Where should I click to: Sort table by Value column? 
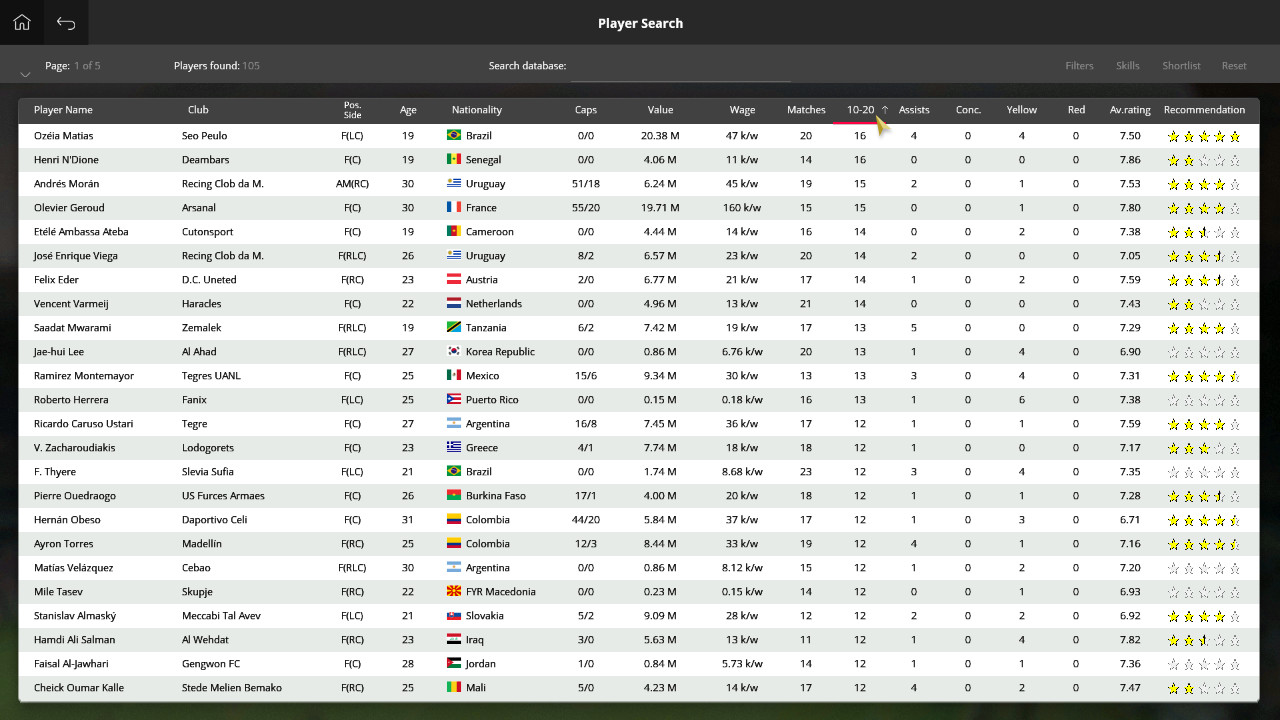click(660, 110)
